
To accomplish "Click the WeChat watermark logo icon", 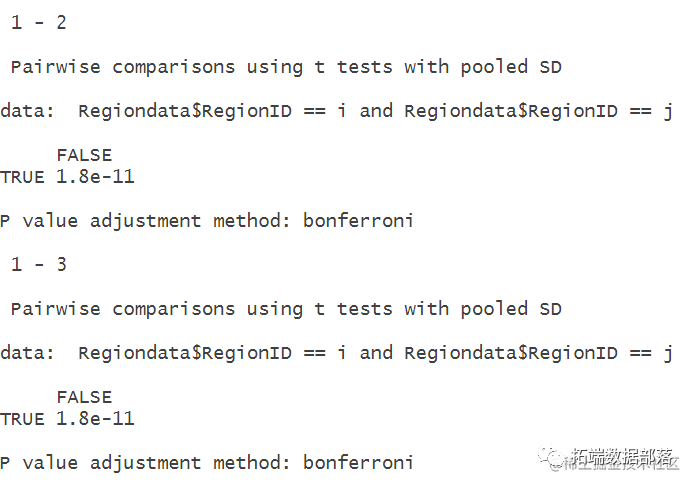I will coord(551,458).
